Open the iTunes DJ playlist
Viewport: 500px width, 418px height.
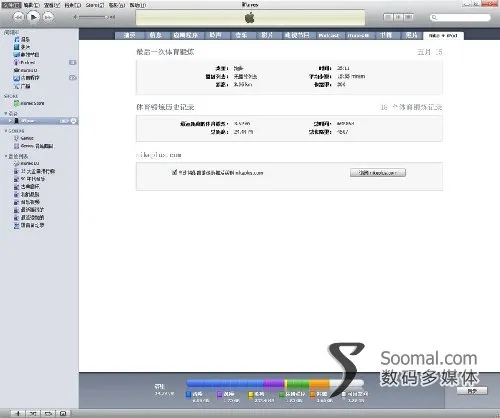(27, 163)
